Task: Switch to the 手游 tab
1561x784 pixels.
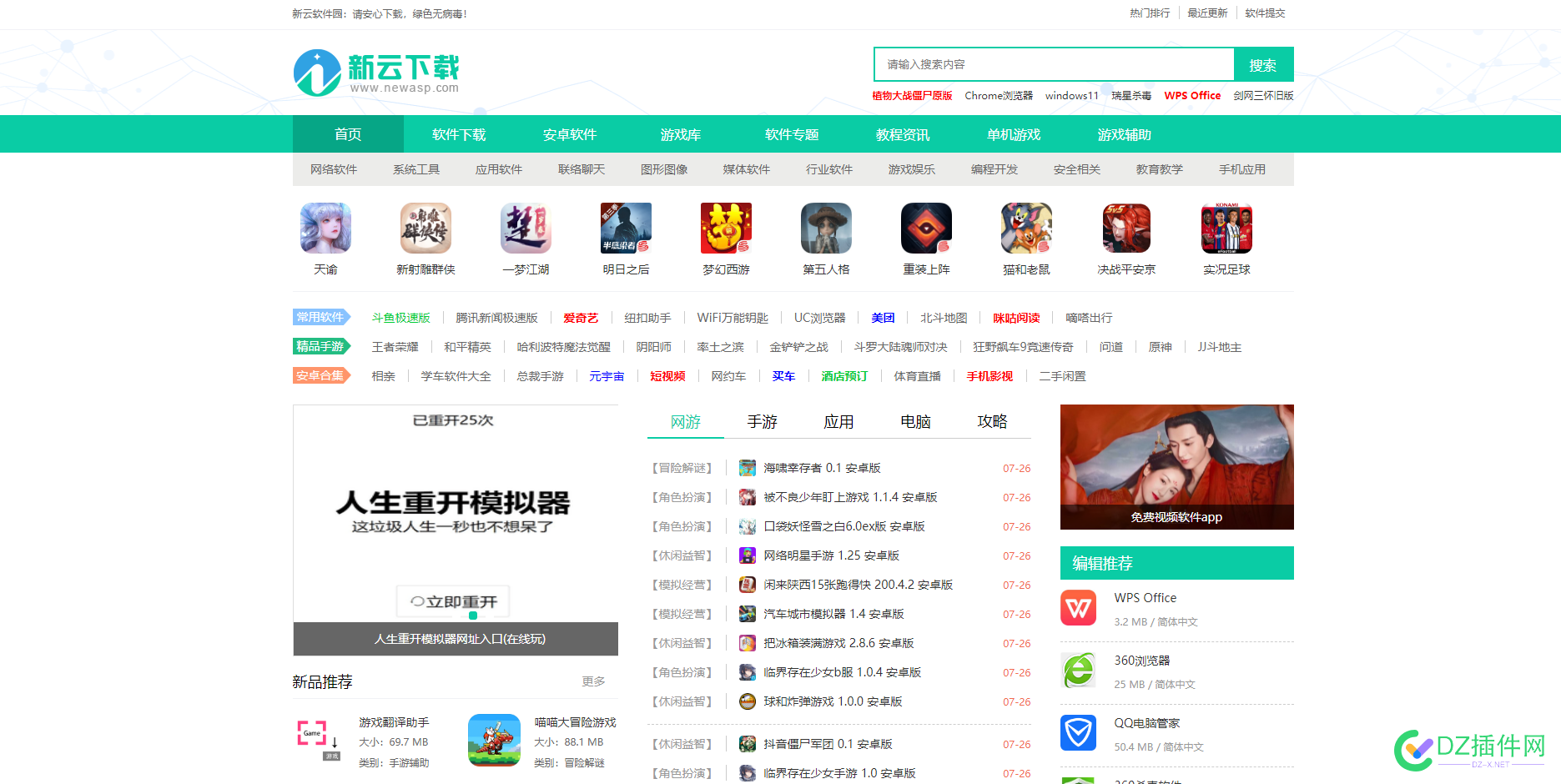Action: [763, 422]
